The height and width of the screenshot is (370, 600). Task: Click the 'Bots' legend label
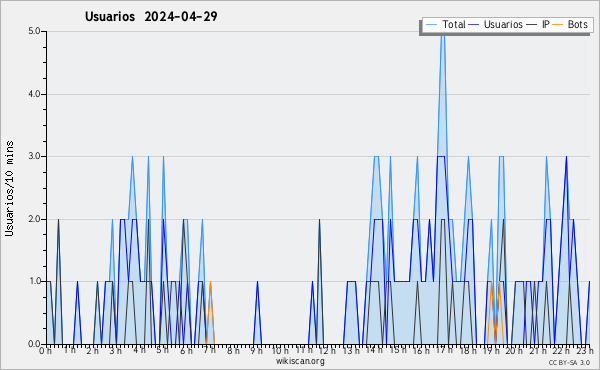577,24
